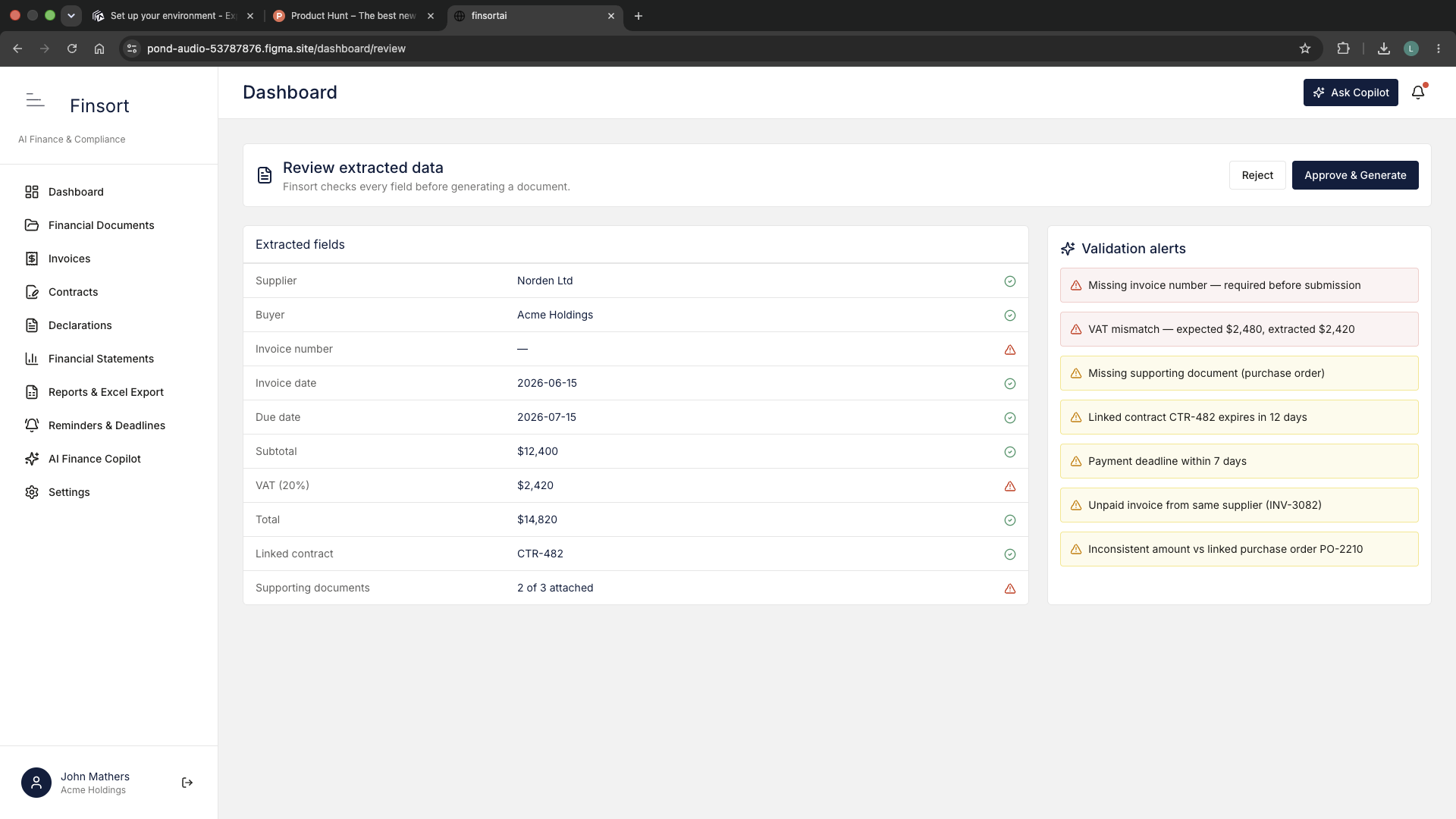Click the Ask Copilot button
This screenshot has height=819, width=1456.
[1351, 93]
